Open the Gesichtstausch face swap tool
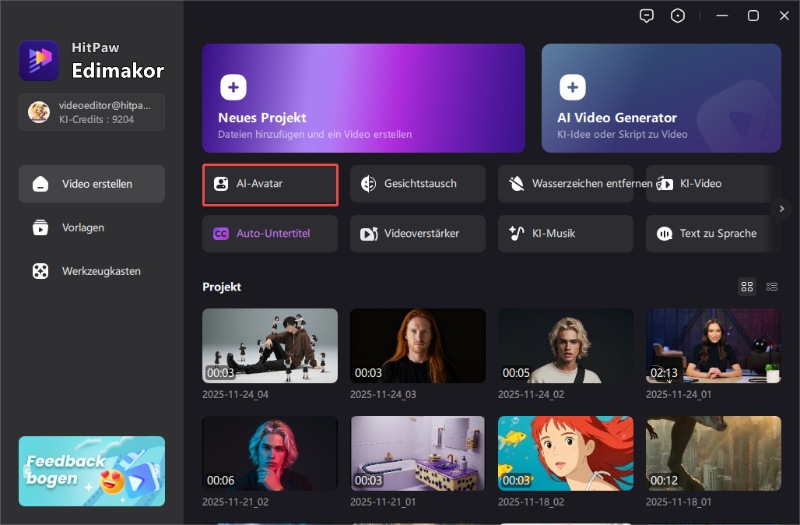 tap(418, 184)
